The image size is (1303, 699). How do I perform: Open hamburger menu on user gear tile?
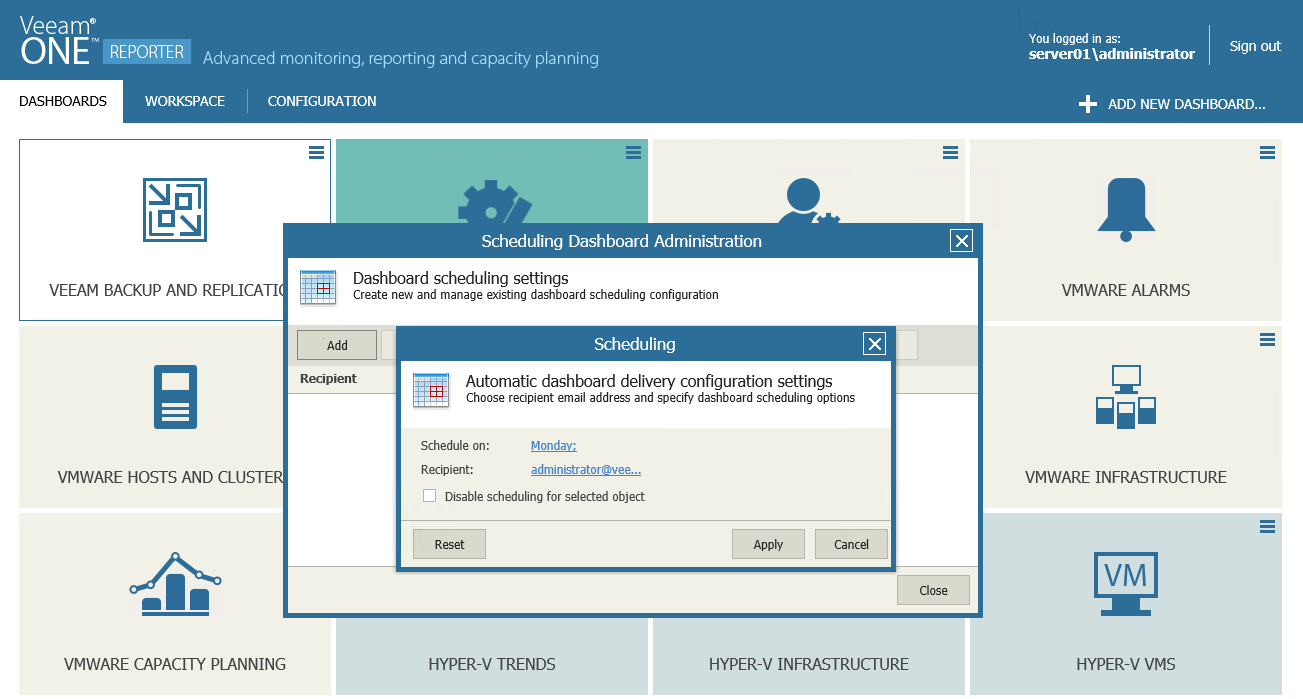950,152
